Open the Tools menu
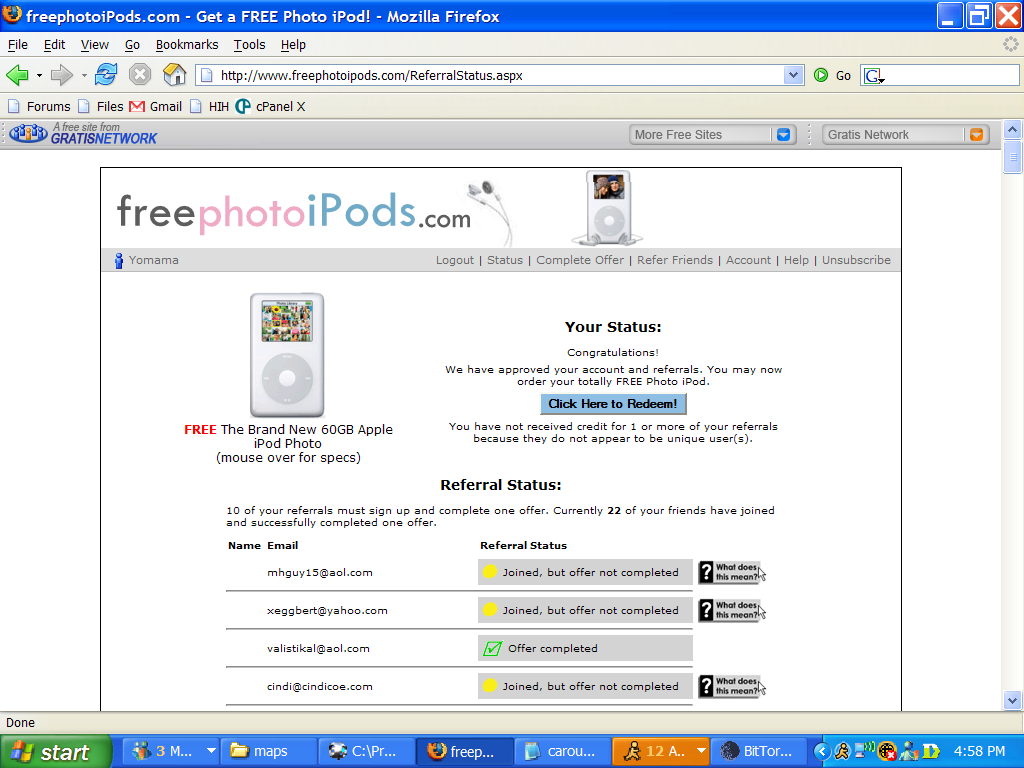The height and width of the screenshot is (768, 1024). point(249,44)
